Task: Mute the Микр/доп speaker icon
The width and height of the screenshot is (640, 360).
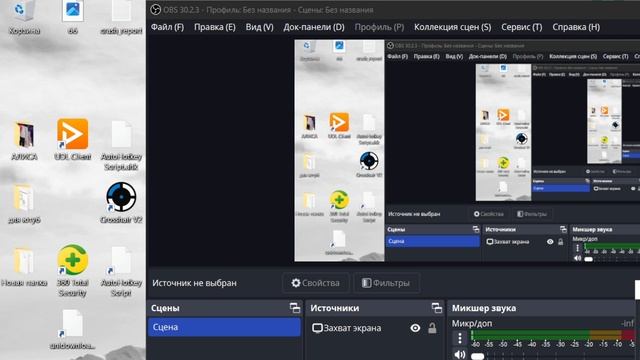Action: 460,355
